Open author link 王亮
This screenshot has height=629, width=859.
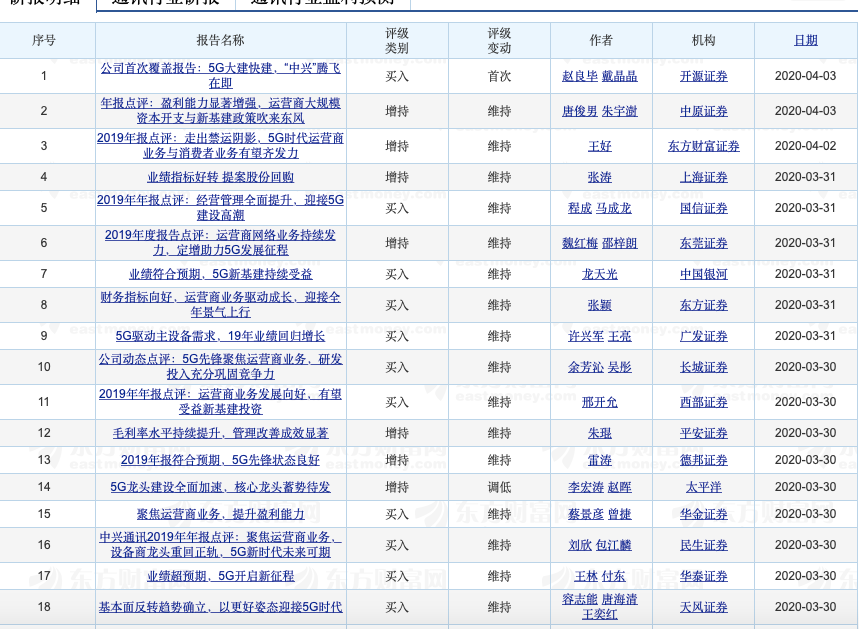pos(620,336)
